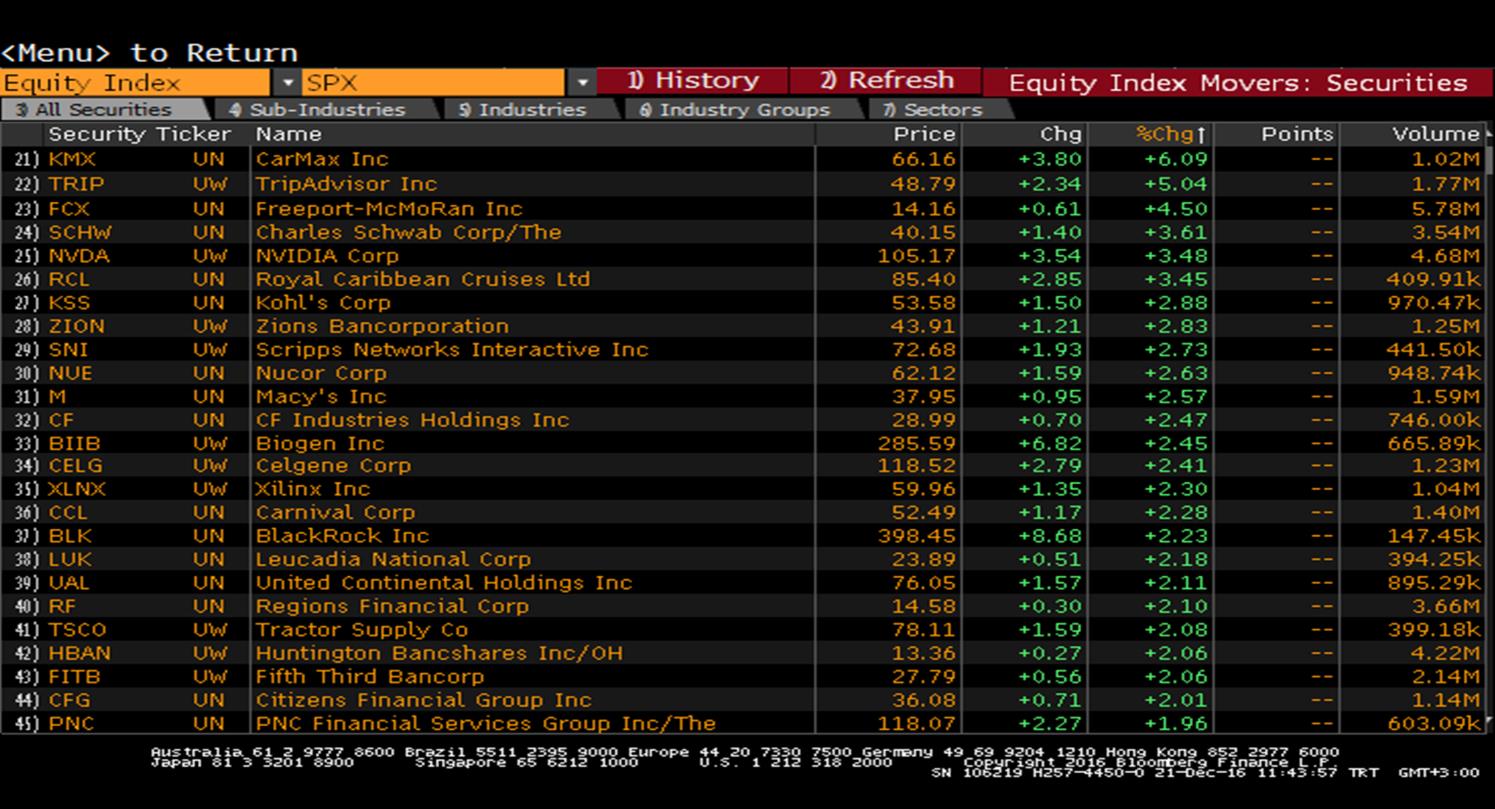
Task: Click TripAdvisor percent change +5.04
Action: [1176, 184]
